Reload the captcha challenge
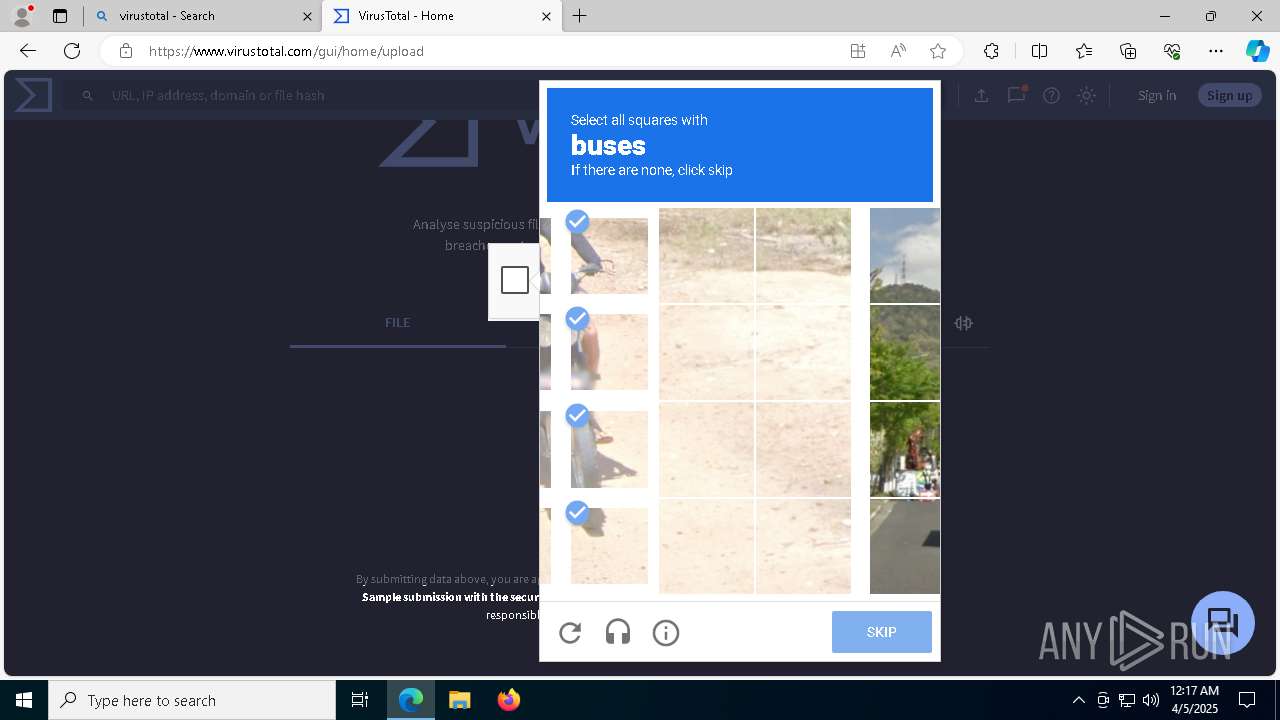The width and height of the screenshot is (1280, 720). (x=570, y=633)
